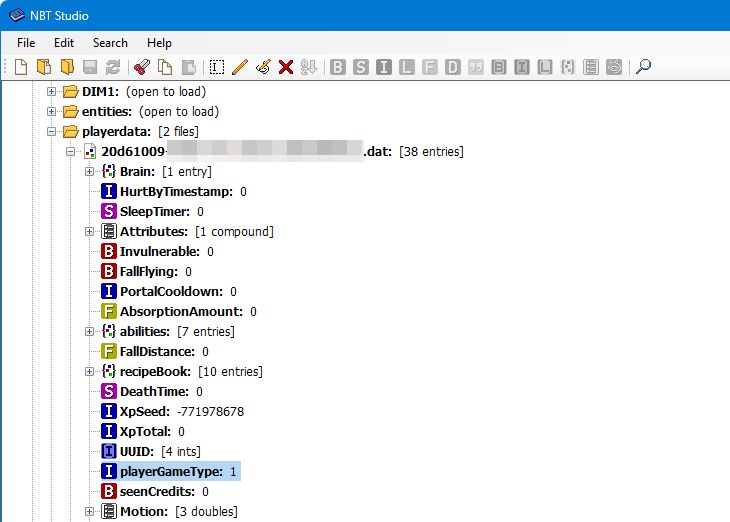Add an Int Array tag from toolbar
The width and height of the screenshot is (730, 522).
pyautogui.click(x=522, y=67)
